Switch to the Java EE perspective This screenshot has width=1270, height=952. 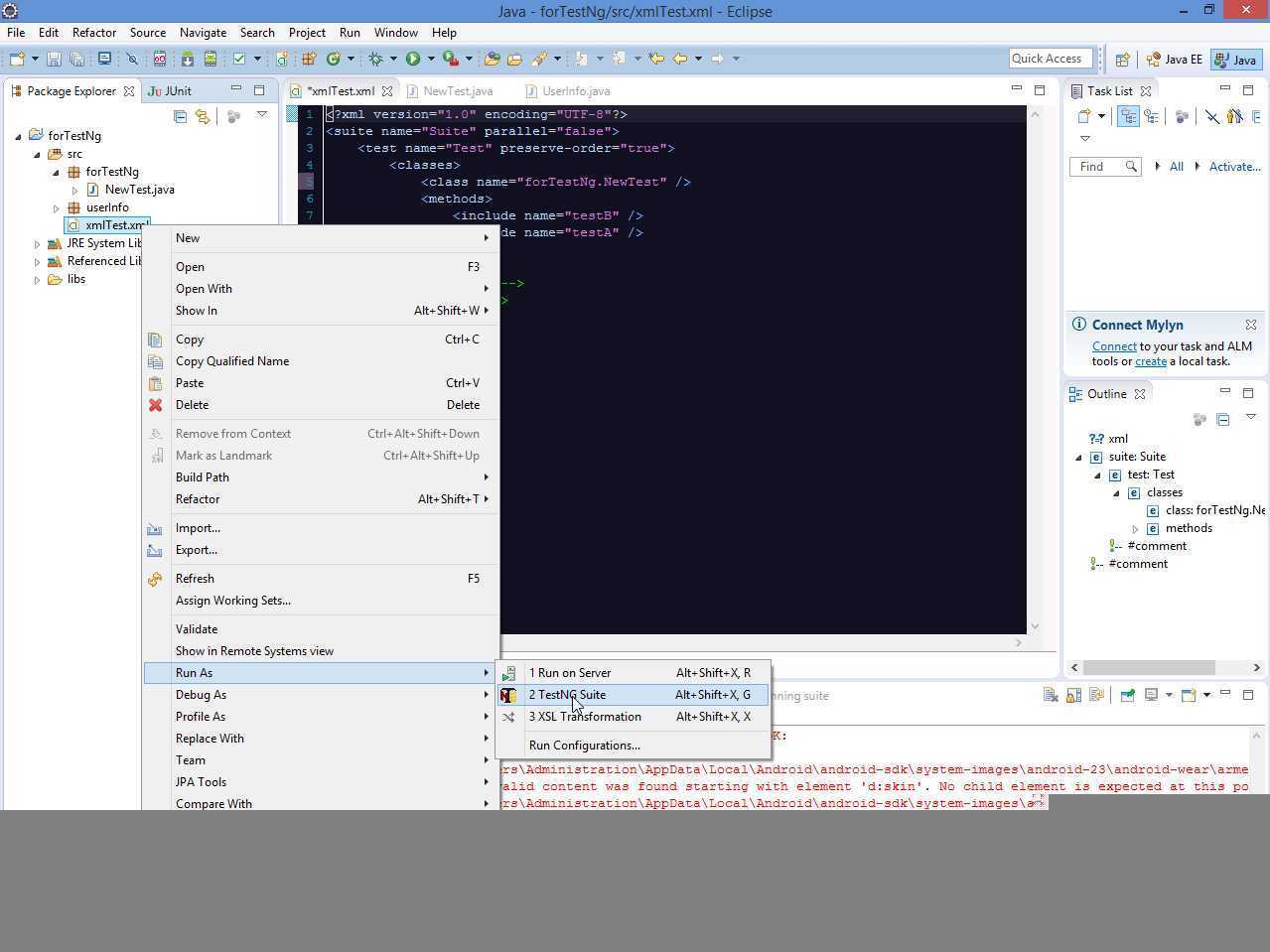coord(1174,60)
